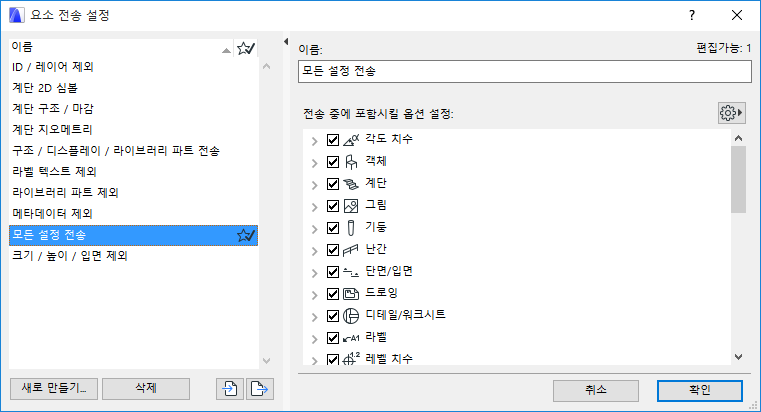Click the favorite star icon in list header
The height and width of the screenshot is (412, 761).
click(x=246, y=48)
